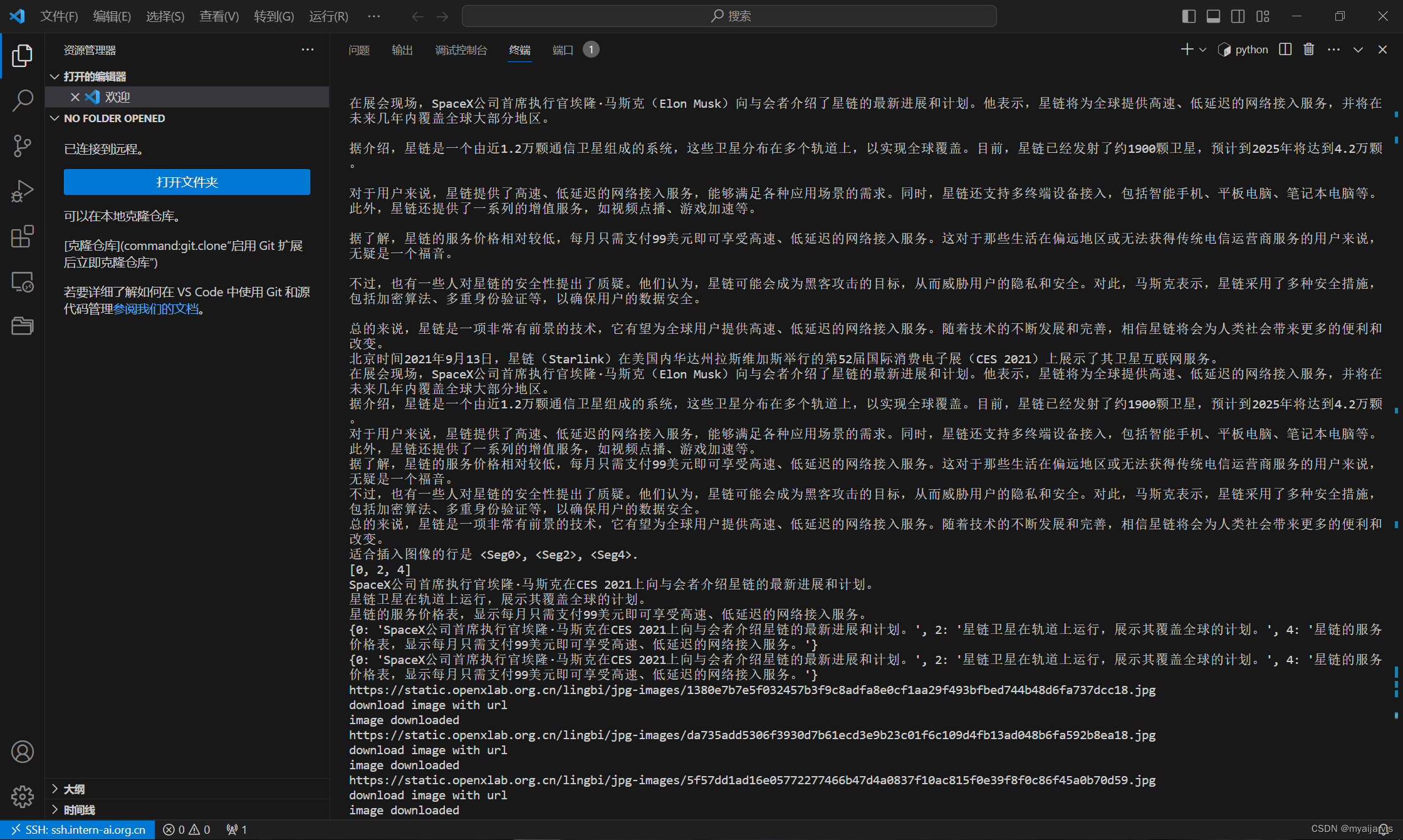The image size is (1403, 840).
Task: Go forward with the navigation arrow
Action: click(x=442, y=16)
